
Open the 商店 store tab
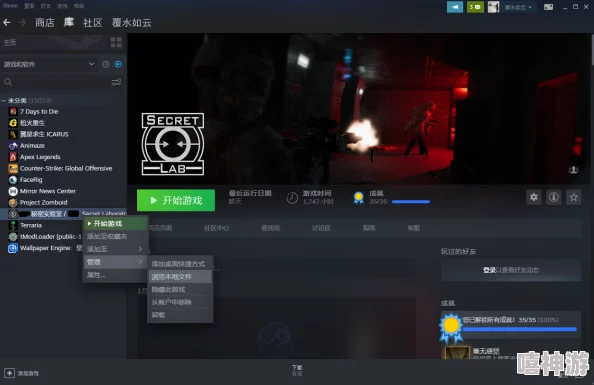[x=45, y=23]
